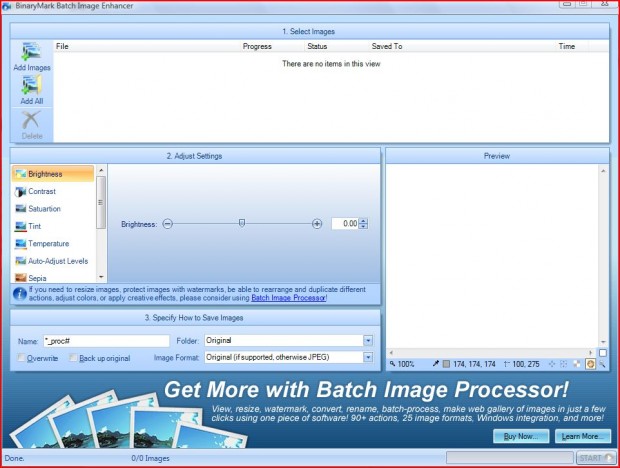Click the brightness value field
Image resolution: width=620 pixels, height=468 pixels.
(x=345, y=224)
